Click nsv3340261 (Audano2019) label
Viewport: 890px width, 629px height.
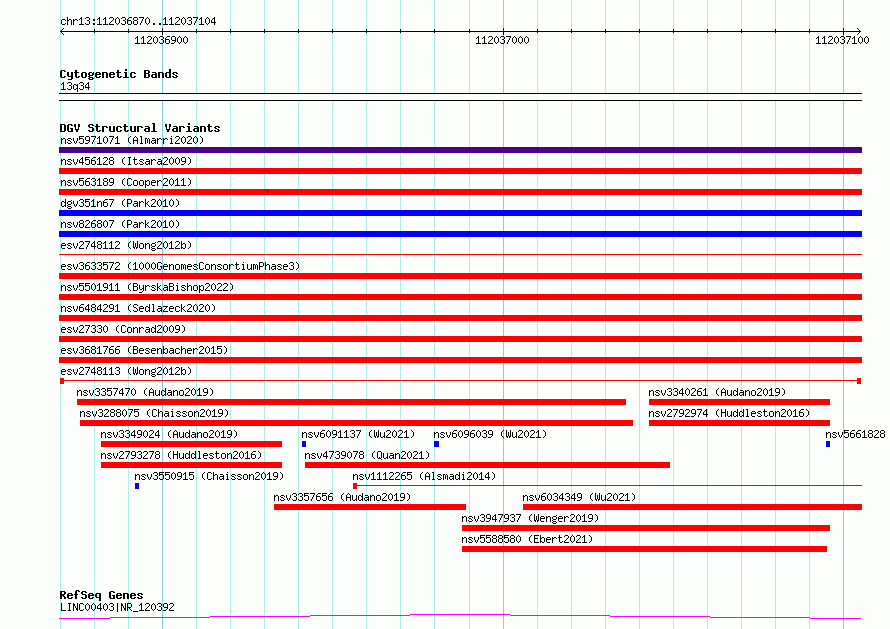(x=717, y=392)
